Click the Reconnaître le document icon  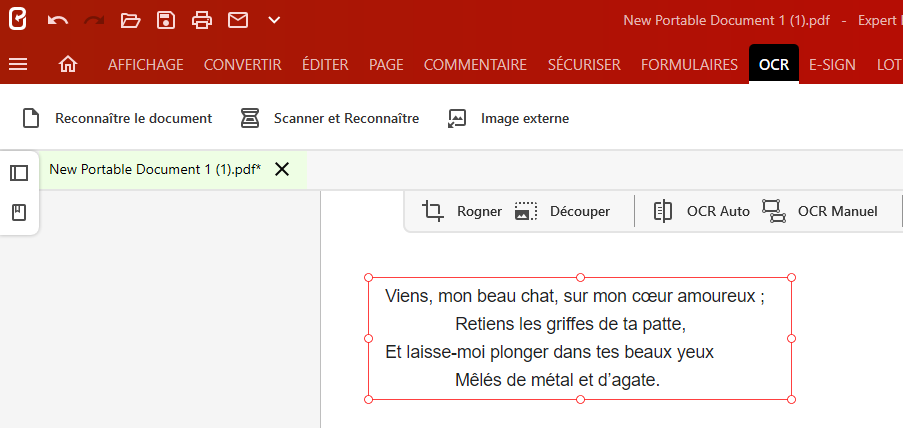click(x=31, y=118)
